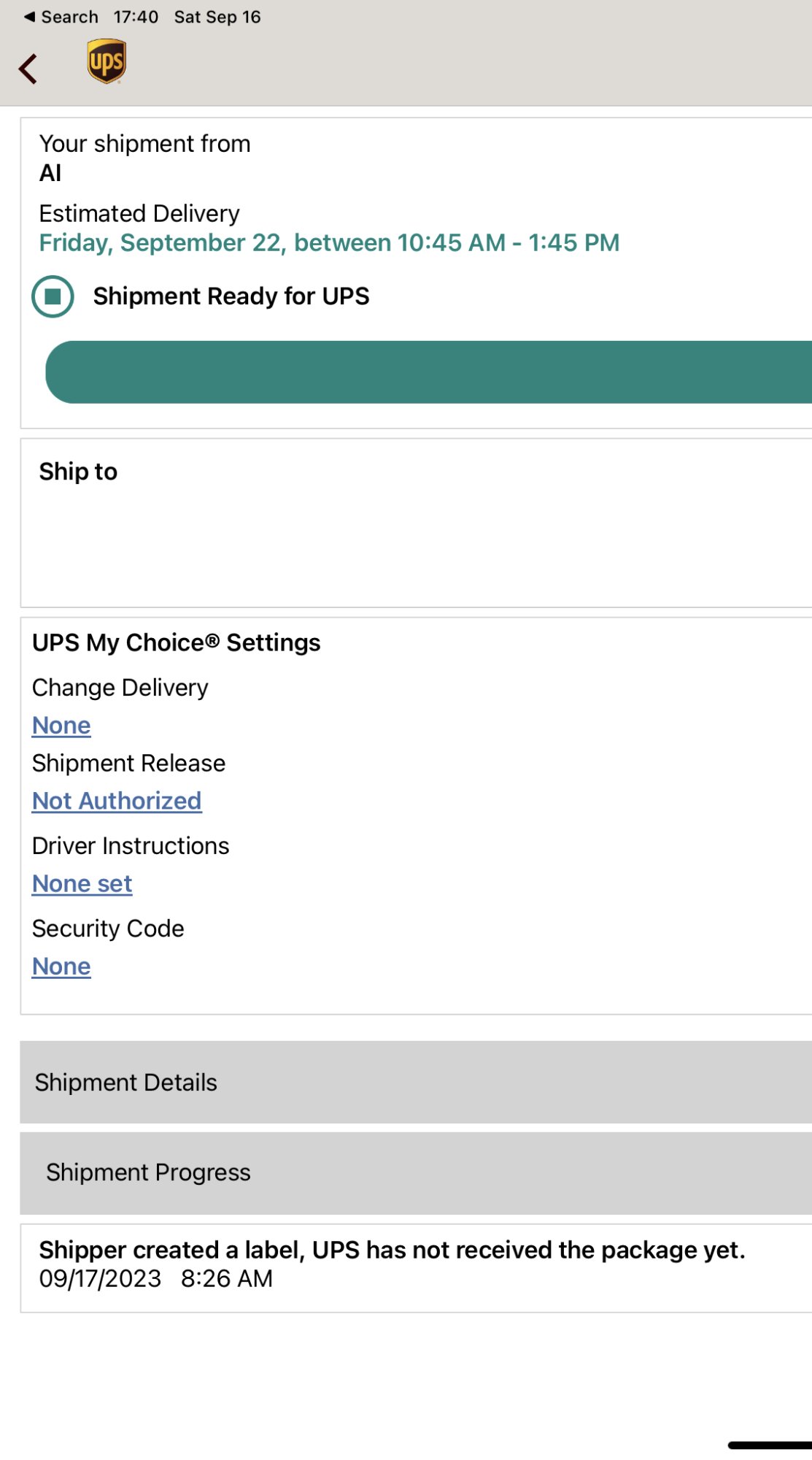This screenshot has width=812, height=1460.
Task: Tap the estimated delivery date text
Action: [329, 242]
